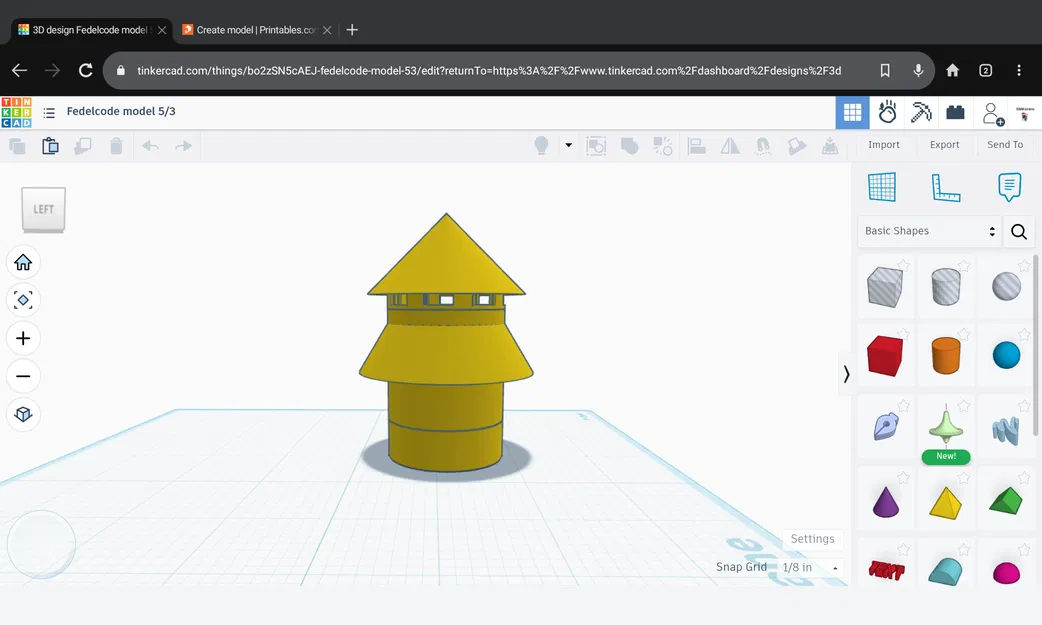
Task: Expand the hide options arrow beside the lightbulb
Action: [x=567, y=145]
